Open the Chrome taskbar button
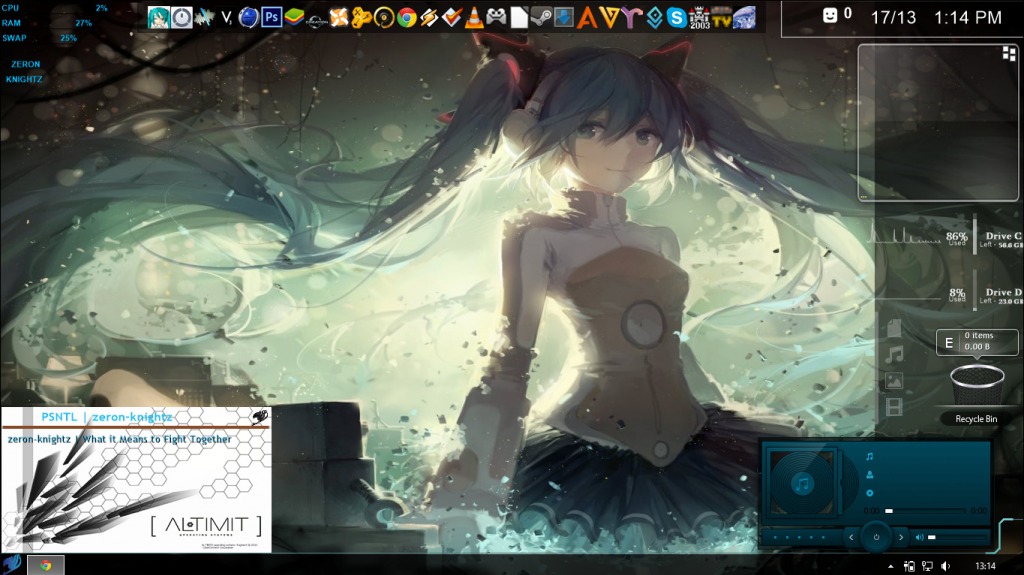Screen dimensions: 1024x575 [46, 565]
